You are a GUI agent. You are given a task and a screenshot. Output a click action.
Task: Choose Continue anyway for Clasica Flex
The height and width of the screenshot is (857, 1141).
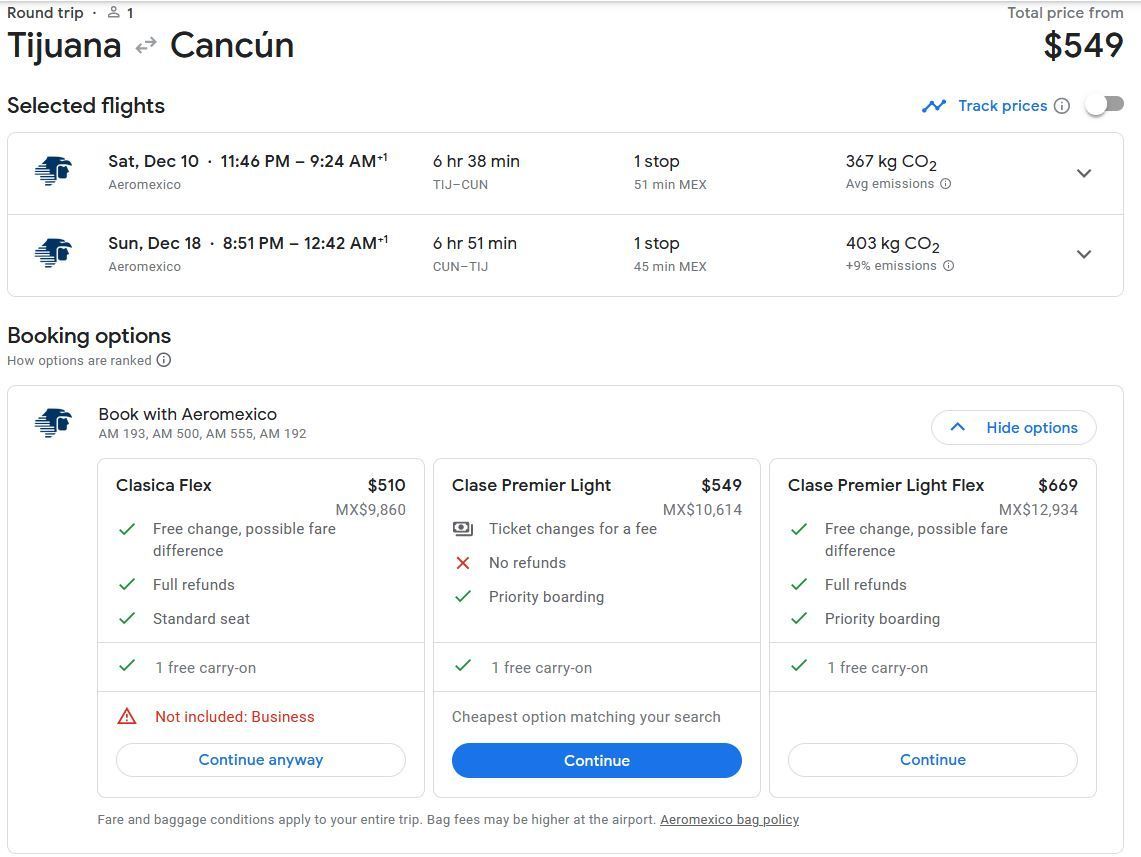tap(261, 760)
